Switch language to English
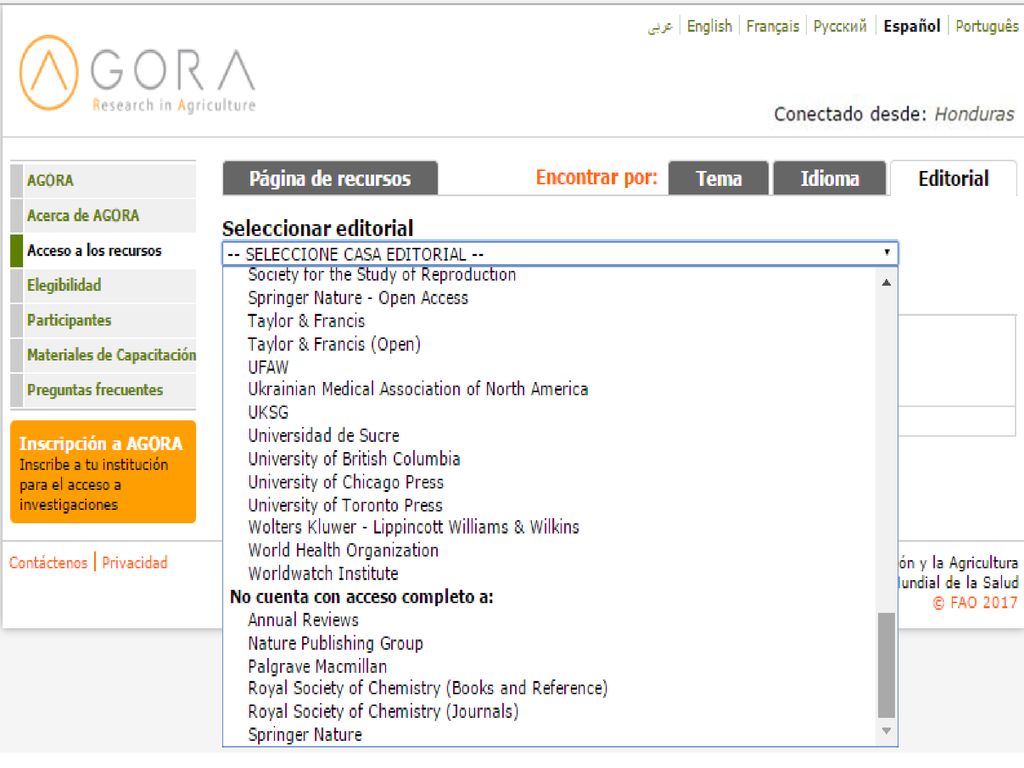 click(x=709, y=26)
